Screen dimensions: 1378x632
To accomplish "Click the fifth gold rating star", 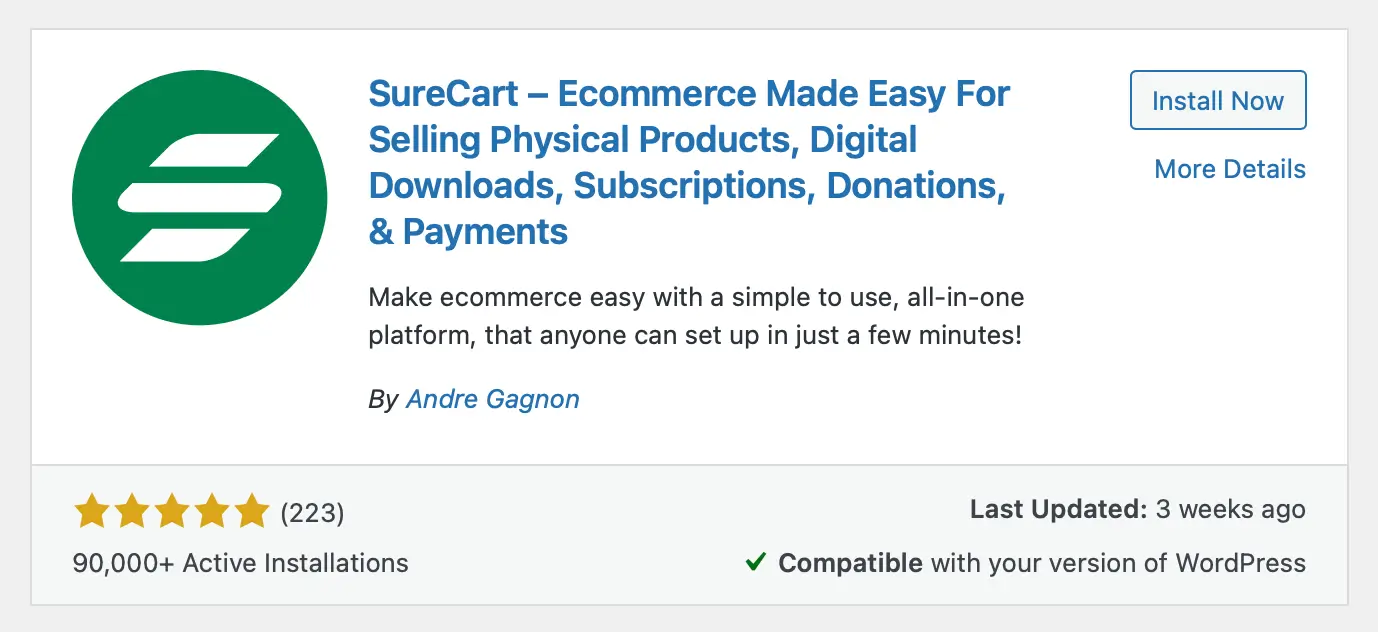I will click(x=251, y=511).
